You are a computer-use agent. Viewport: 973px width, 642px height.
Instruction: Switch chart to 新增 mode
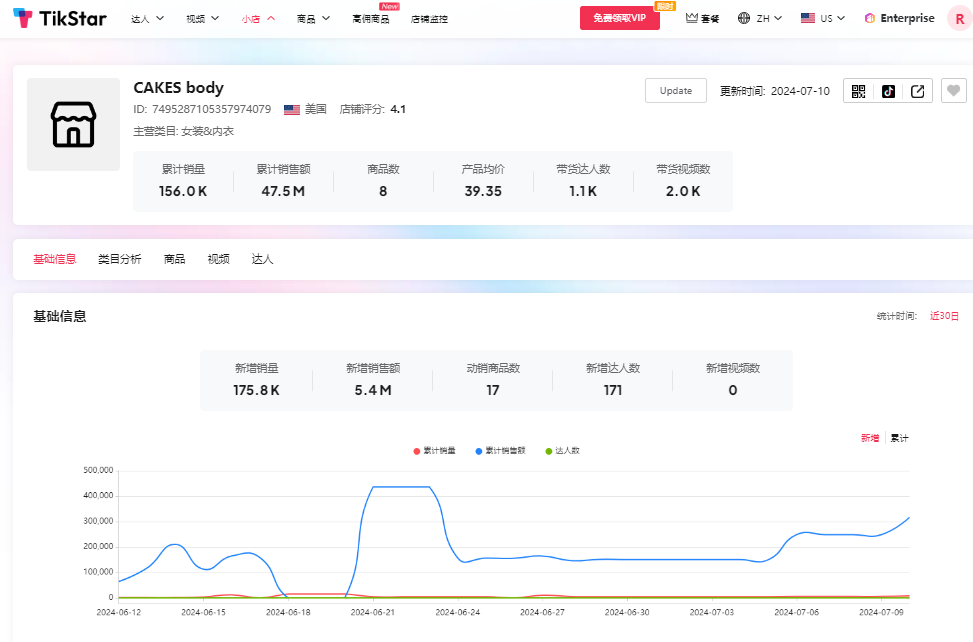[x=869, y=438]
